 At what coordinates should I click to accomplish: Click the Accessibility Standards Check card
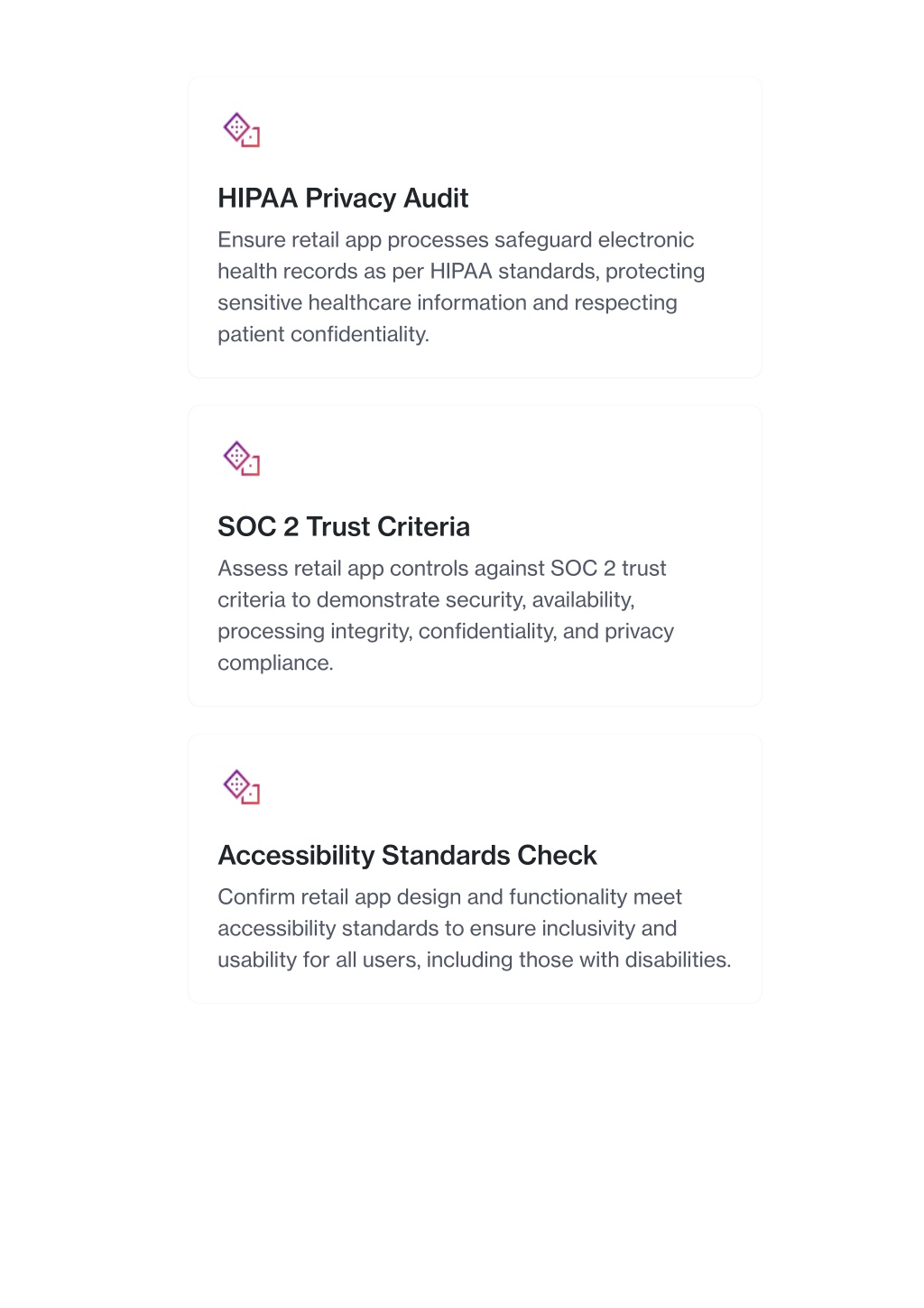[x=475, y=868]
